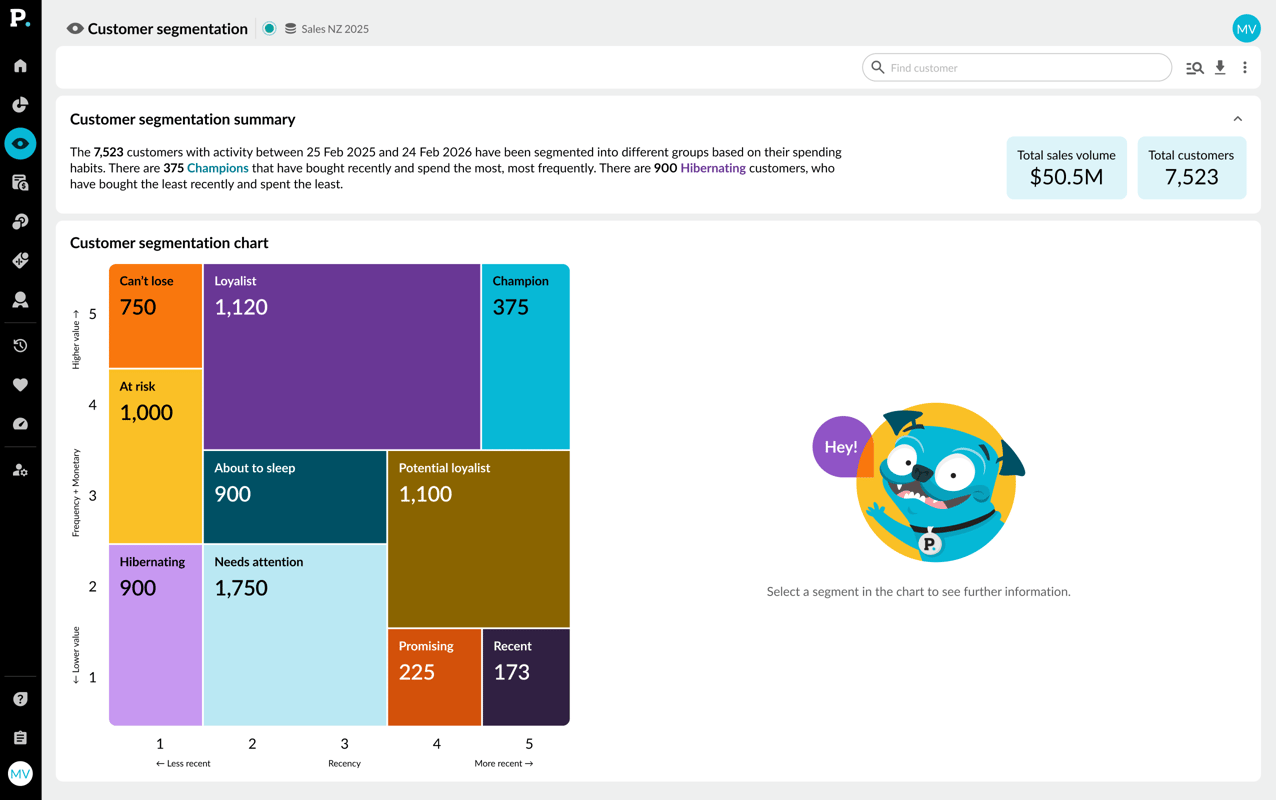This screenshot has width=1276, height=800.
Task: Toggle the data connection indicator beside Sales NZ 2025
Action: tap(268, 29)
